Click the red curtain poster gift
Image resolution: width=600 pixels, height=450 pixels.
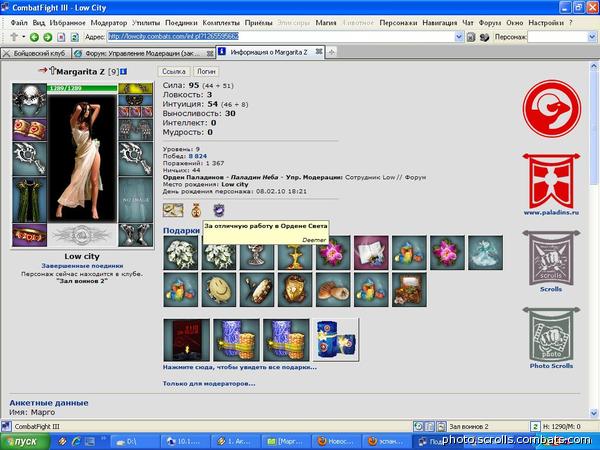point(186,340)
